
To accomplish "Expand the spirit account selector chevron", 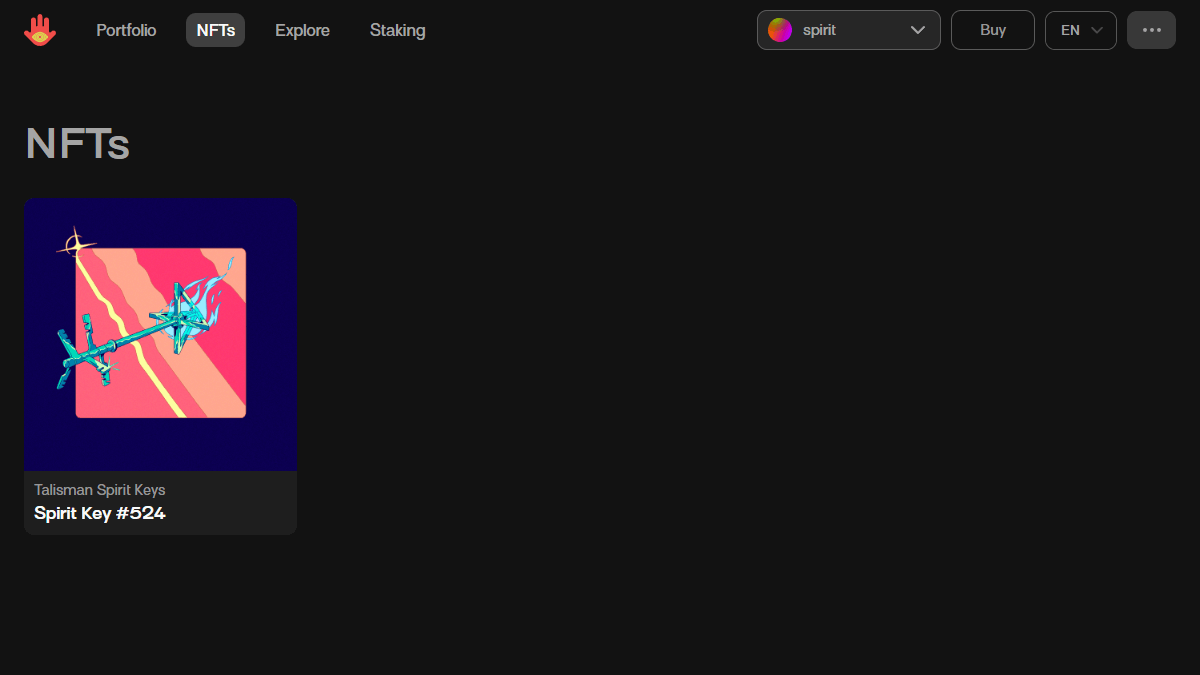I will click(918, 30).
